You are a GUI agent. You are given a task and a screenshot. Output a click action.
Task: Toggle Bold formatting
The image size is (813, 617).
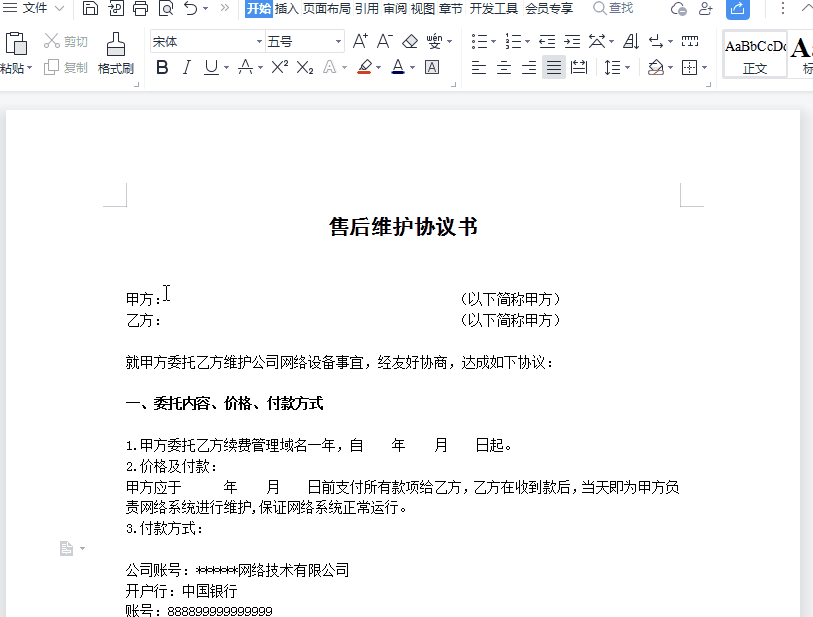pyautogui.click(x=162, y=67)
